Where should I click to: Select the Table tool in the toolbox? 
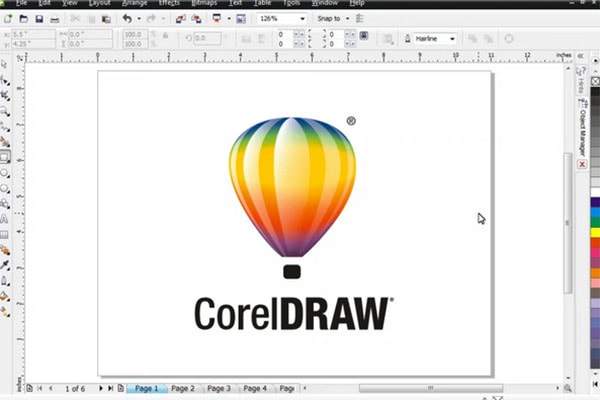click(x=4, y=235)
